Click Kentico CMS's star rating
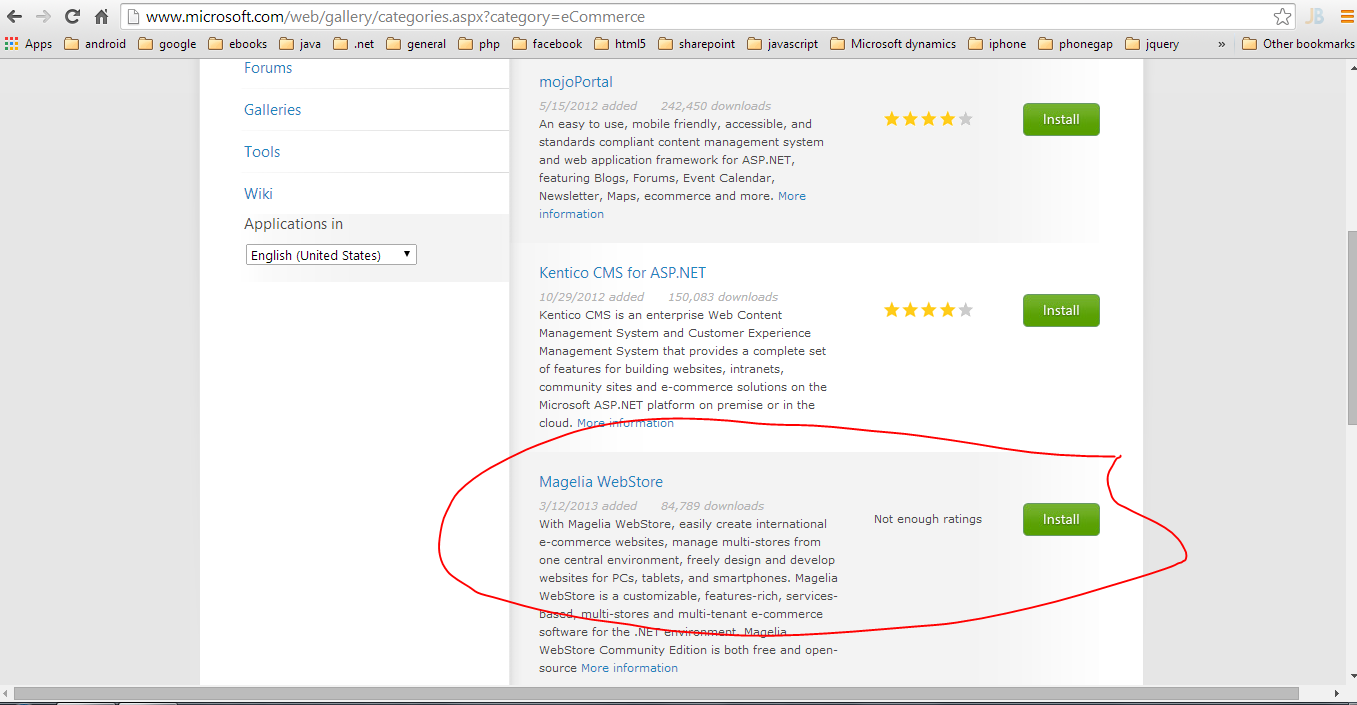The image size is (1357, 705). click(x=928, y=310)
